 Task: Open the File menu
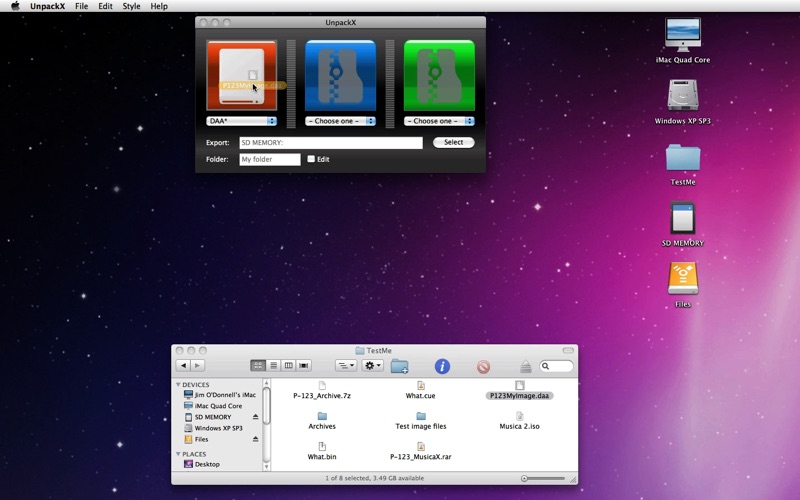point(81,6)
